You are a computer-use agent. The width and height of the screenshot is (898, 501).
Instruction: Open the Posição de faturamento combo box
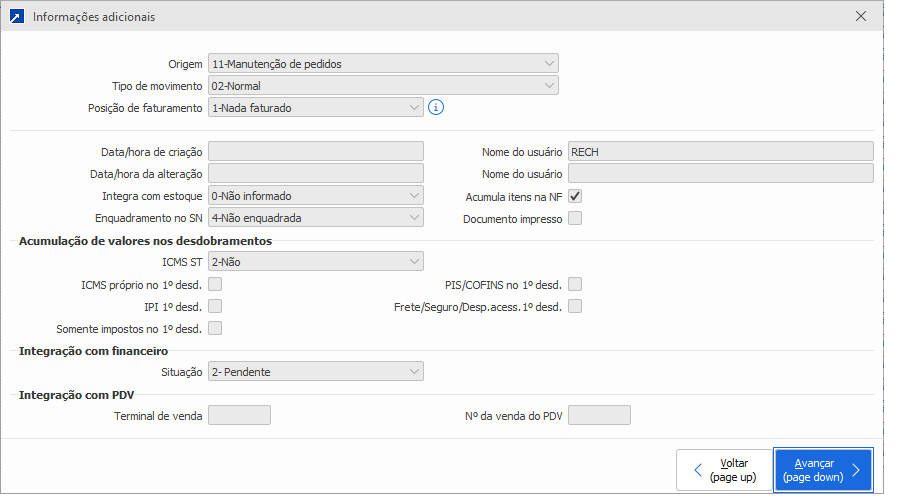click(x=316, y=107)
